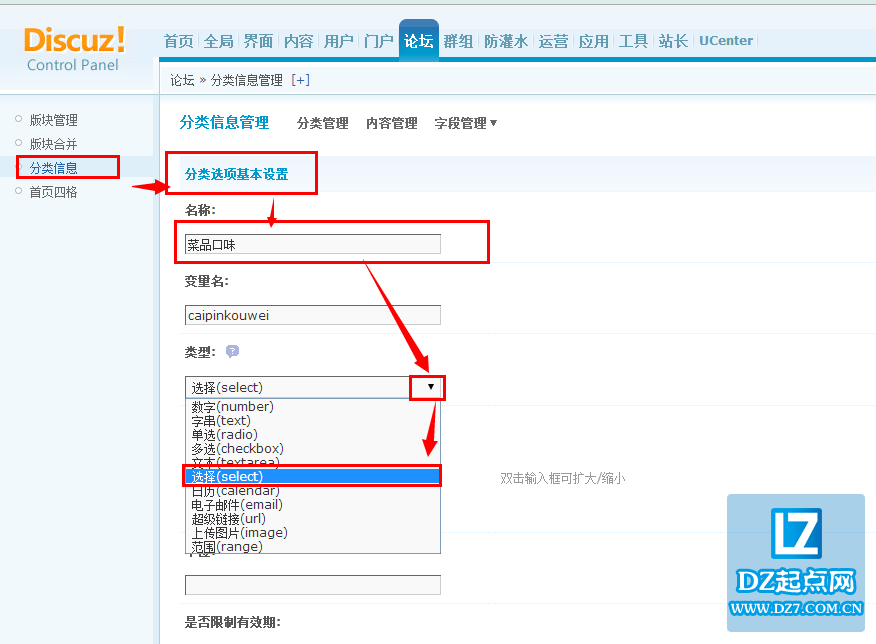Open the UCenter navigation tab
This screenshot has width=876, height=644.
pos(726,41)
